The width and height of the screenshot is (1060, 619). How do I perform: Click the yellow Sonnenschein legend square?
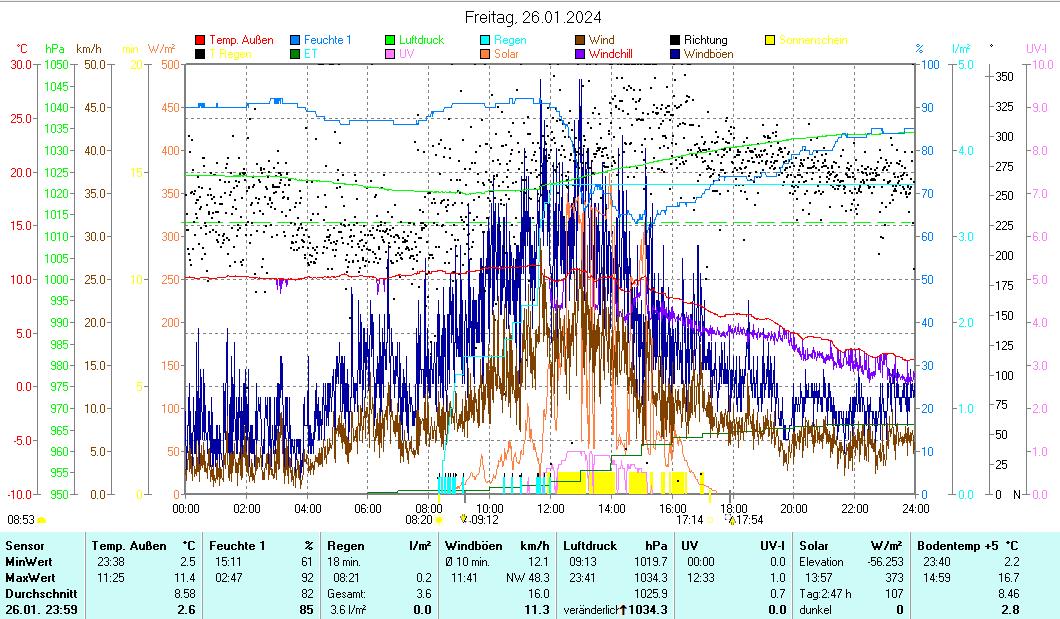(x=771, y=40)
